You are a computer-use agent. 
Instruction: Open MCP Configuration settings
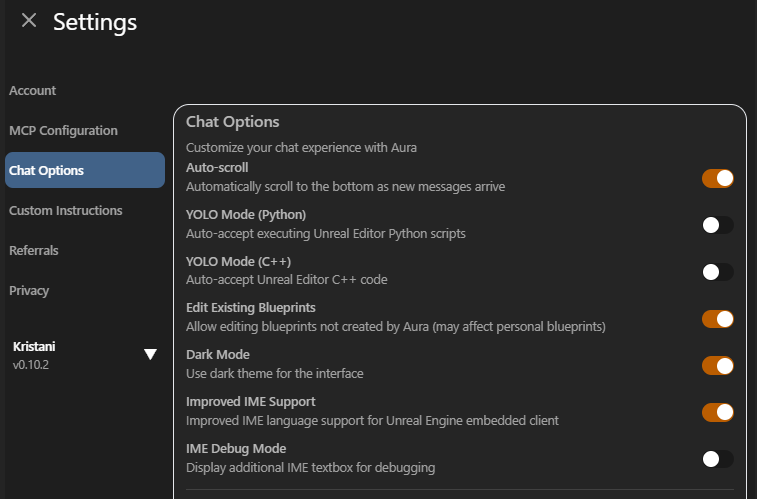click(x=63, y=131)
